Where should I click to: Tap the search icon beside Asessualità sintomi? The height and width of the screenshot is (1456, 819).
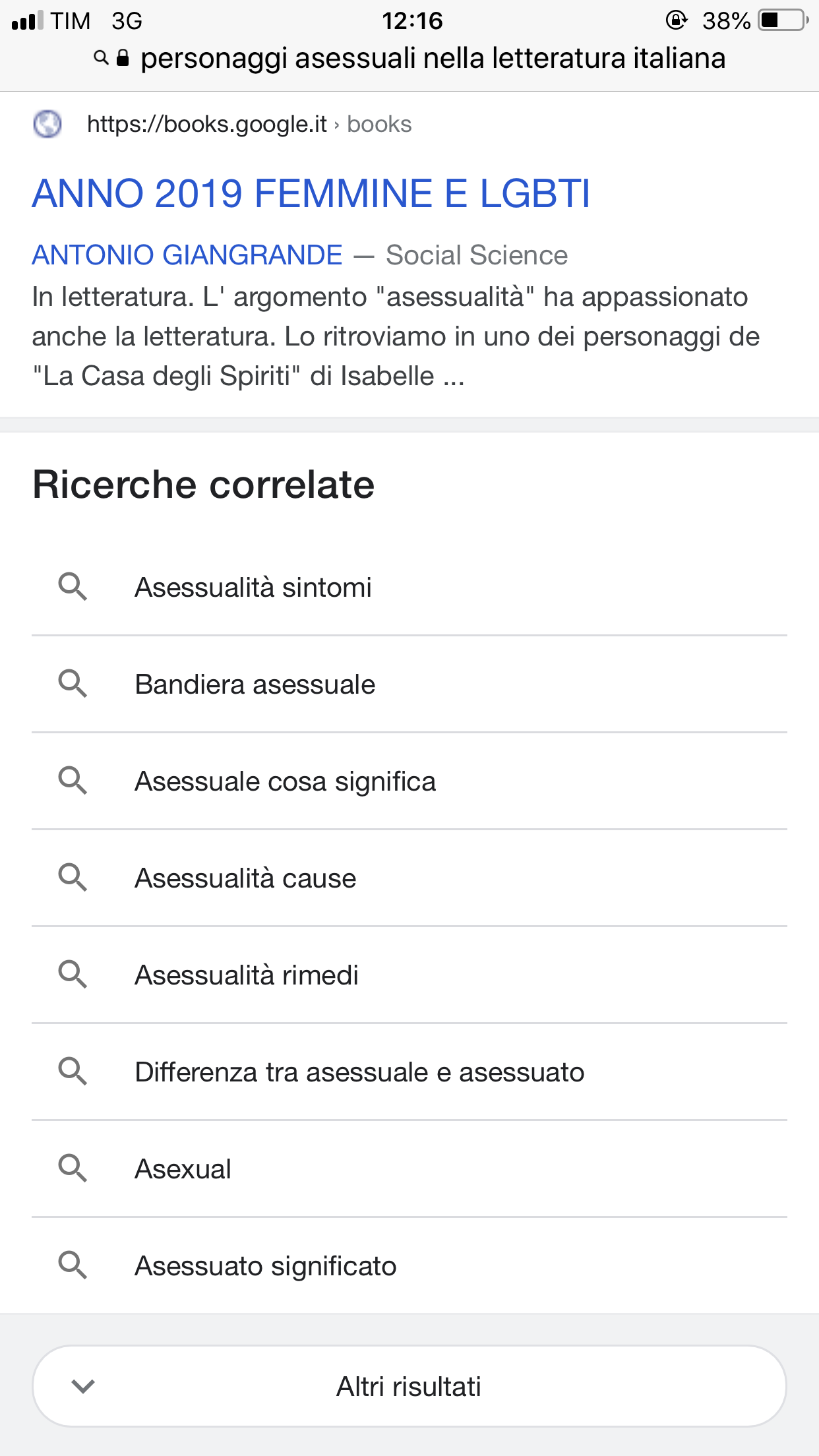[x=73, y=587]
